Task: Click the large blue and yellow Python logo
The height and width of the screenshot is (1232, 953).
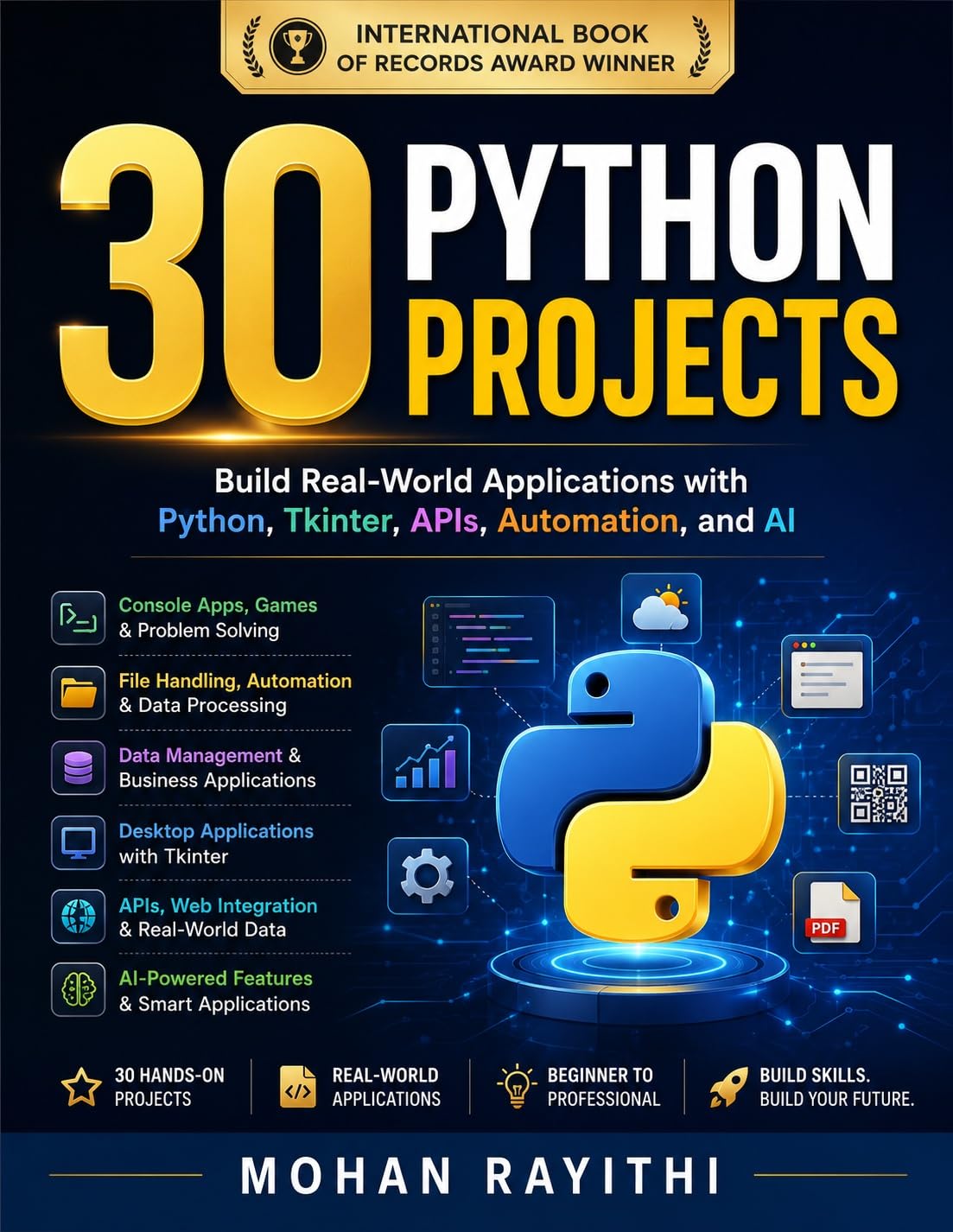Action: (x=642, y=795)
